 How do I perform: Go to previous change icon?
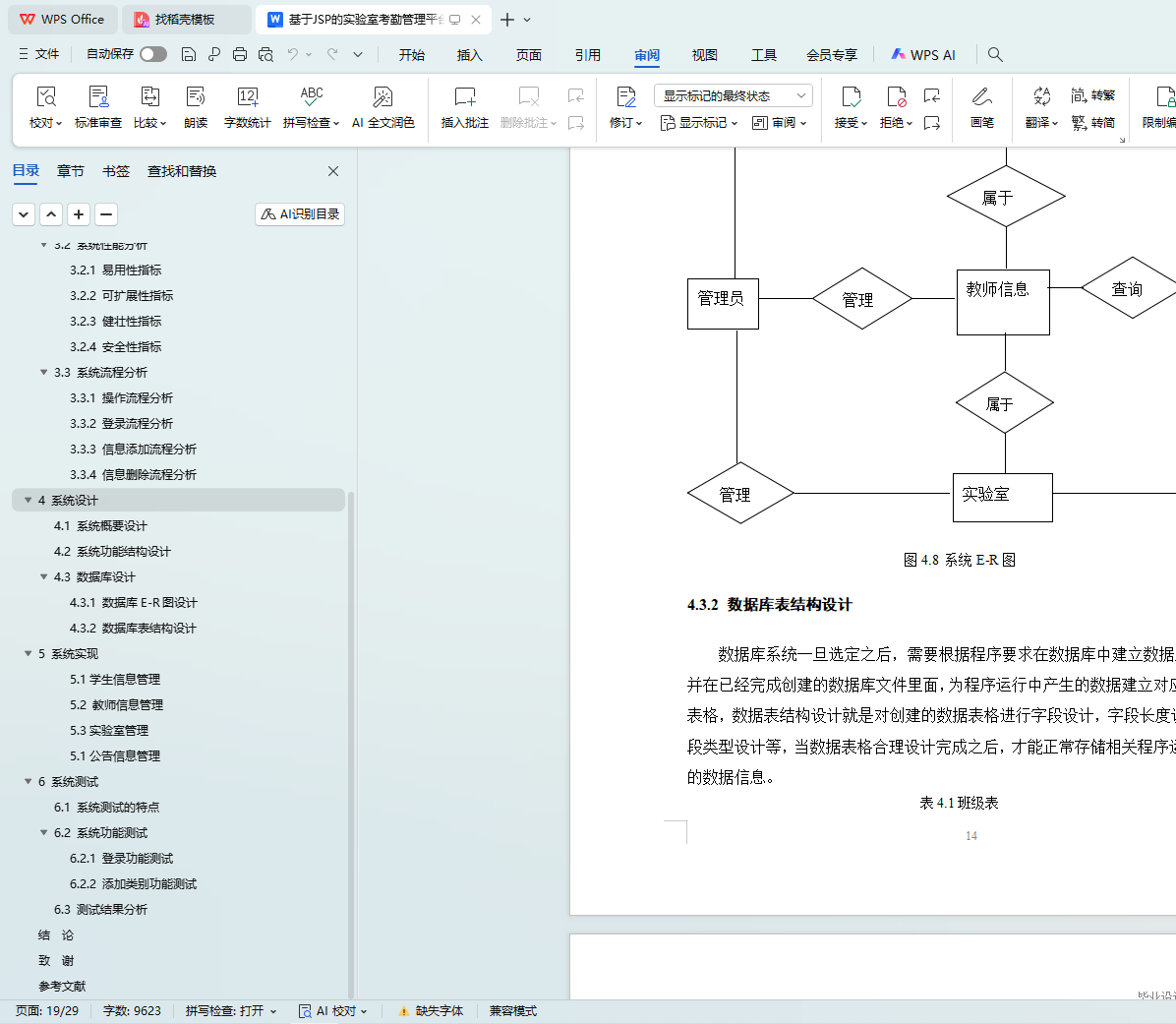point(932,95)
